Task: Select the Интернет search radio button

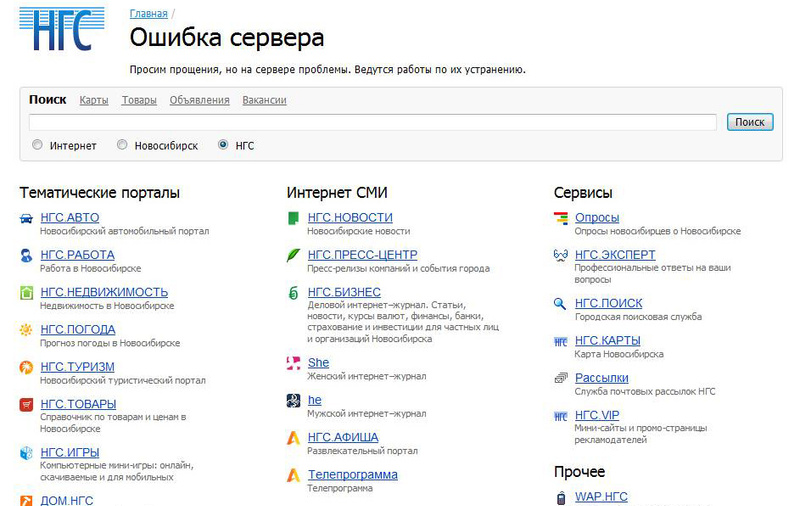Action: point(37,145)
